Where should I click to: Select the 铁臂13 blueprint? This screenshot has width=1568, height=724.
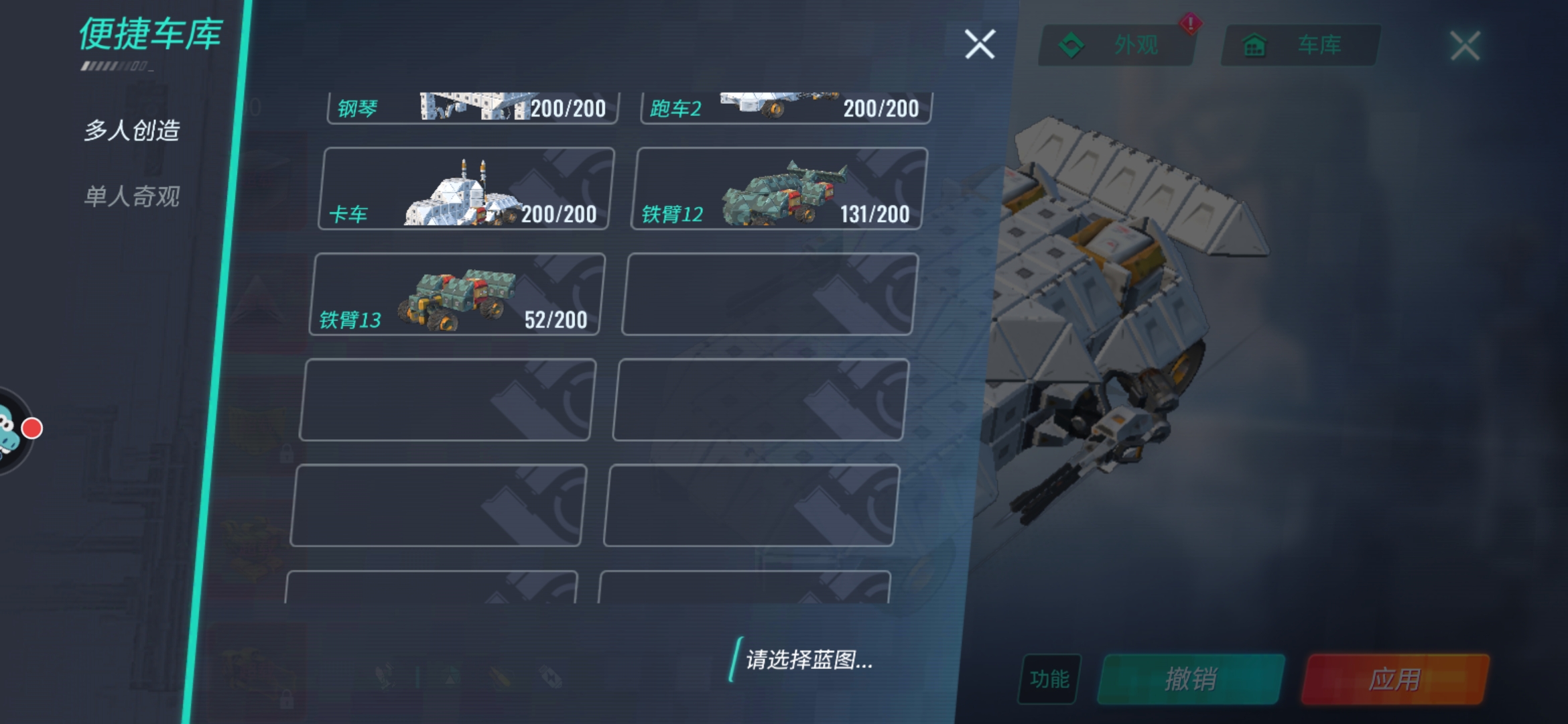coord(457,294)
